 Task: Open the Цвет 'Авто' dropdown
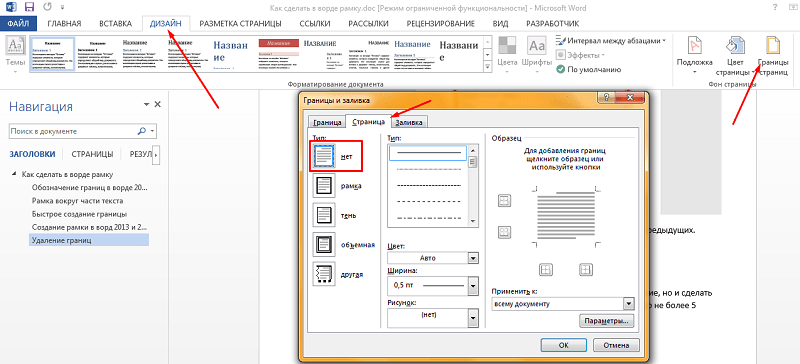(x=433, y=258)
